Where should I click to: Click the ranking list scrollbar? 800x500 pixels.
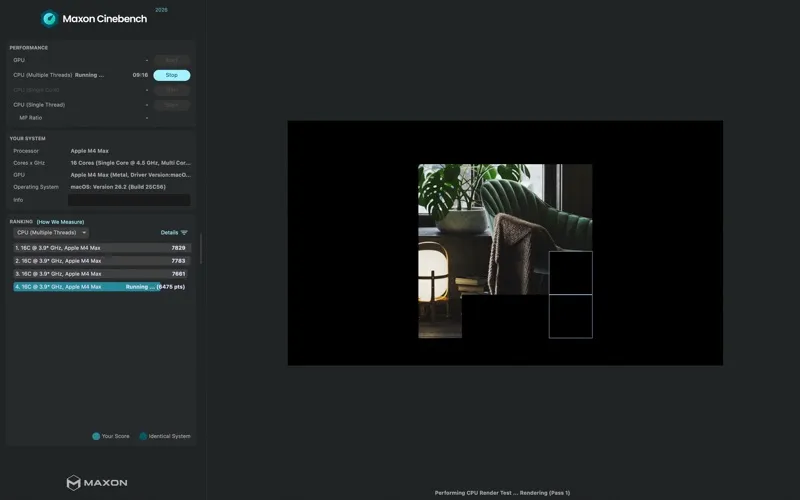point(201,249)
